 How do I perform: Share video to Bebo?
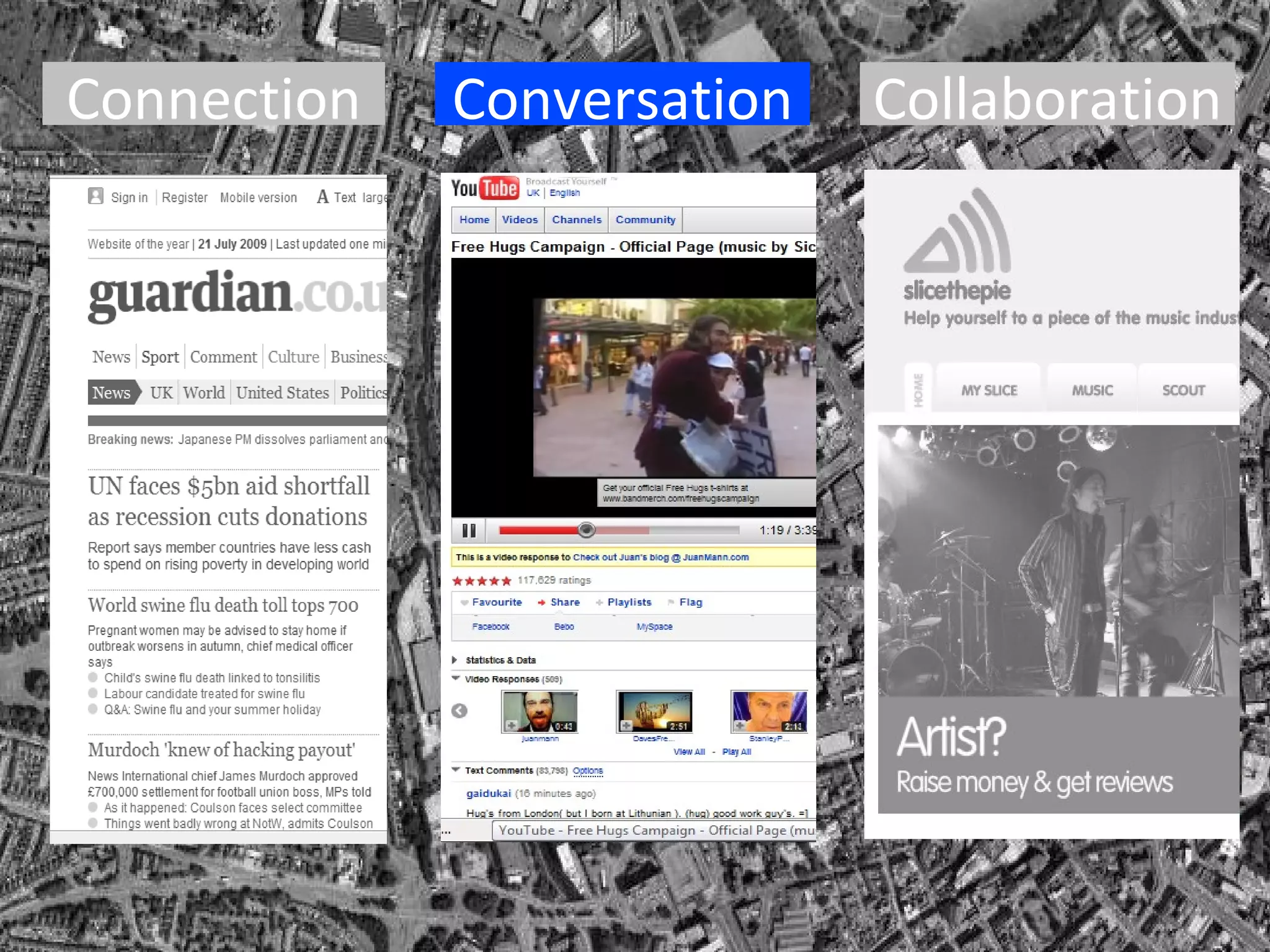(x=564, y=627)
